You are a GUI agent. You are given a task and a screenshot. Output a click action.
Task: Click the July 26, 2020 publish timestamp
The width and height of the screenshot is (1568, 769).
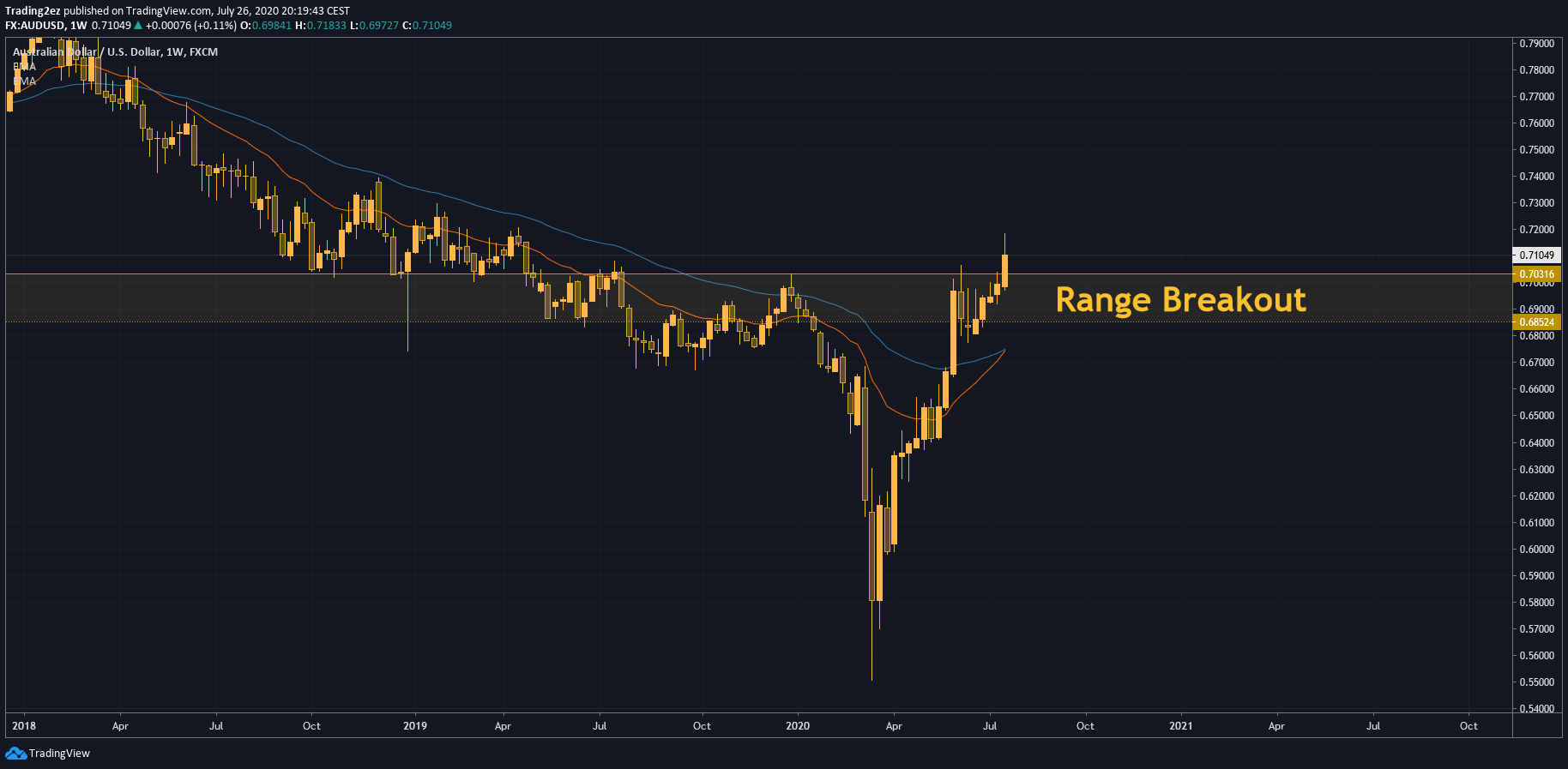coord(283,11)
